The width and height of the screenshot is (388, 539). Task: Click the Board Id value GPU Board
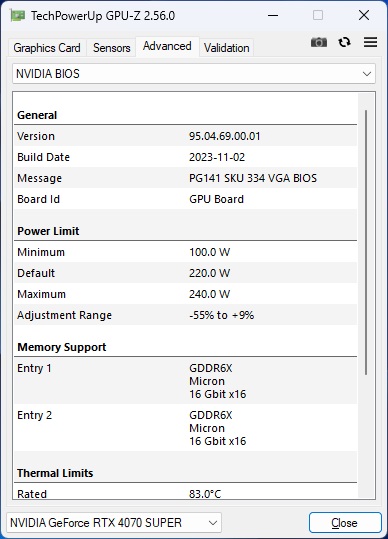coord(216,199)
